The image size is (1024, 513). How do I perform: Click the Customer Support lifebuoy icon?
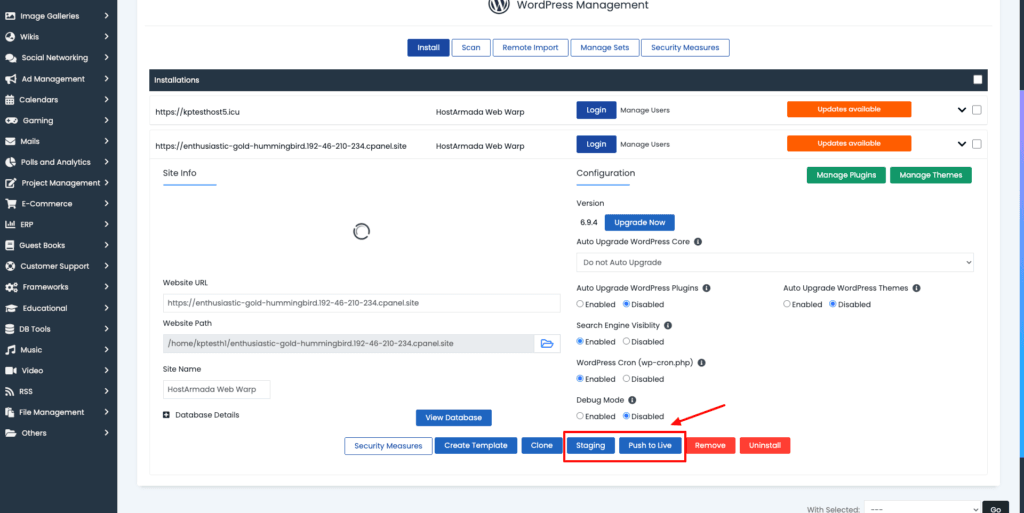click(10, 266)
